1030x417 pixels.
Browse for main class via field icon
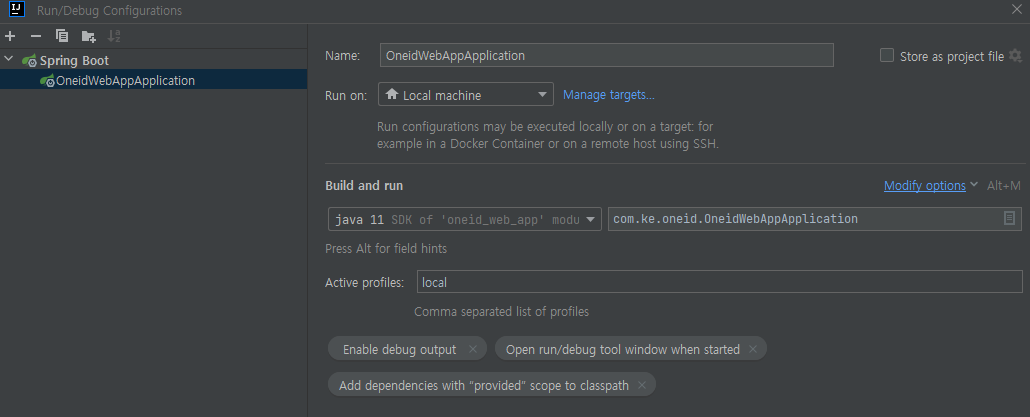(1010, 218)
